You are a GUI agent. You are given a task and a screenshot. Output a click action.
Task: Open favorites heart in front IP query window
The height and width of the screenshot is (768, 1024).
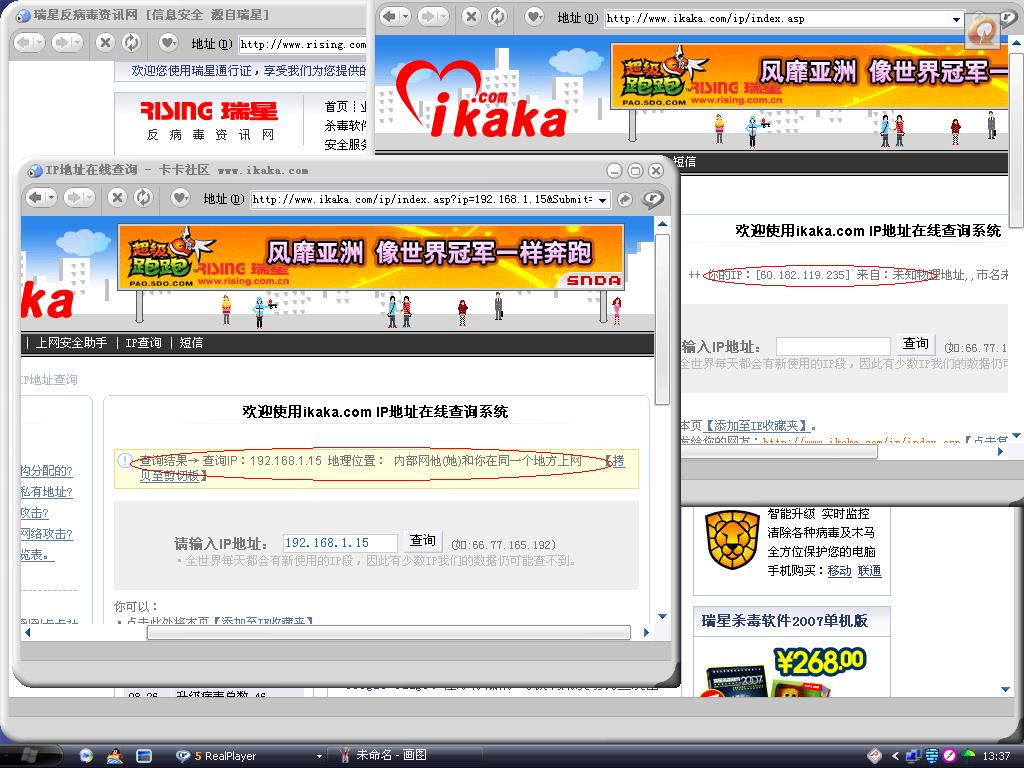coord(180,197)
